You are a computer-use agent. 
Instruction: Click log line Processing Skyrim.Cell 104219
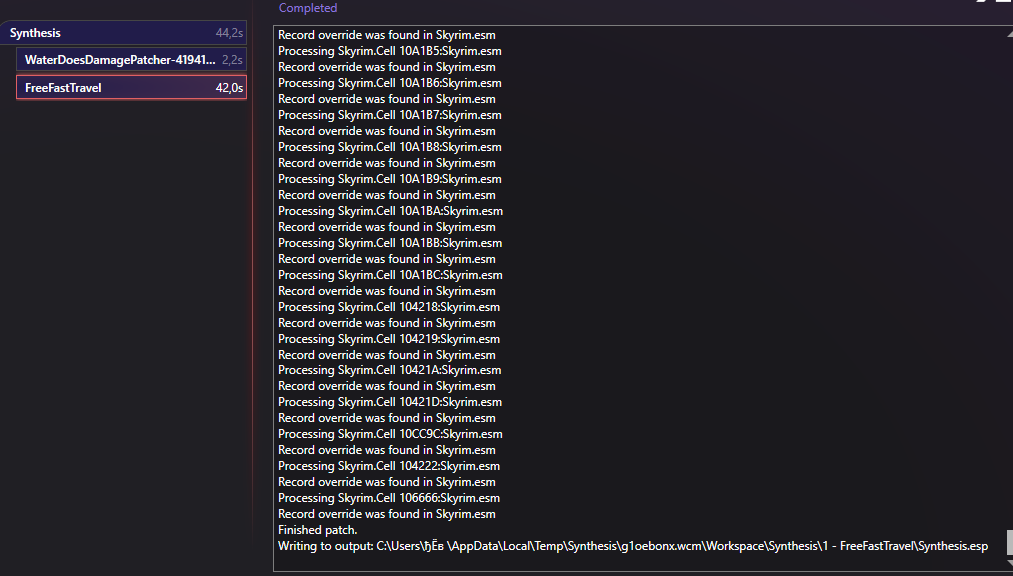[389, 338]
